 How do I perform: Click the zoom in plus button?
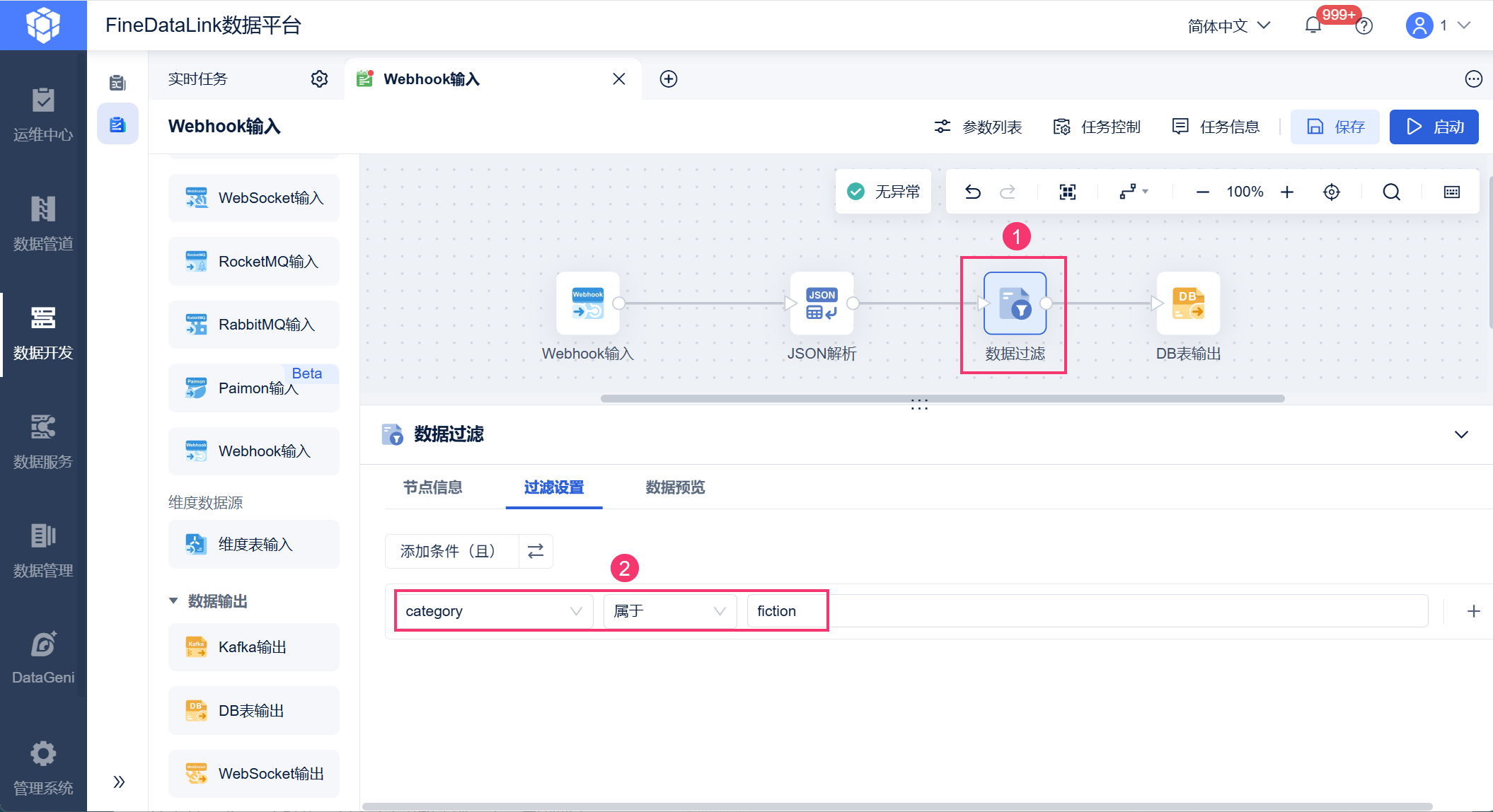coord(1287,192)
